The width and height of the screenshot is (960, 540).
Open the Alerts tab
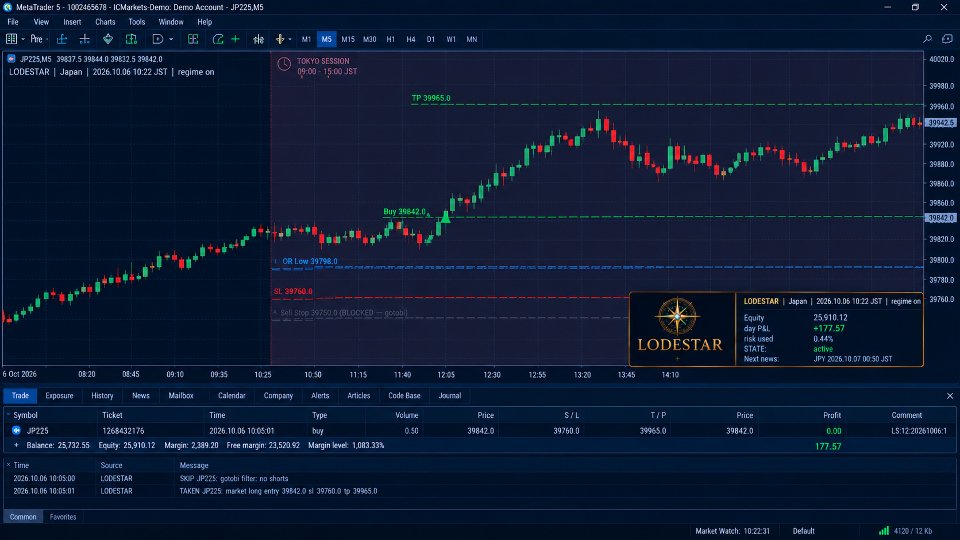pos(320,396)
